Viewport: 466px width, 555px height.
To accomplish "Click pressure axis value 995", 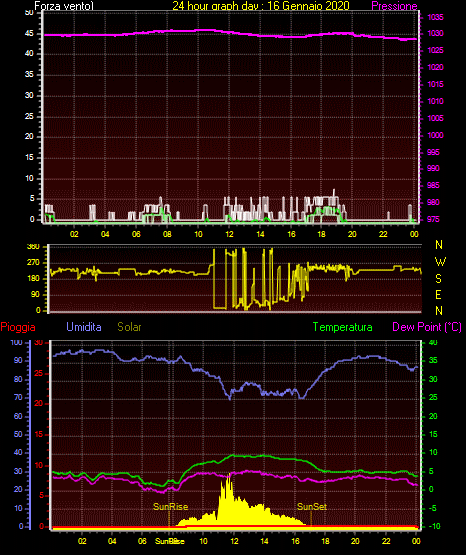I will (433, 152).
